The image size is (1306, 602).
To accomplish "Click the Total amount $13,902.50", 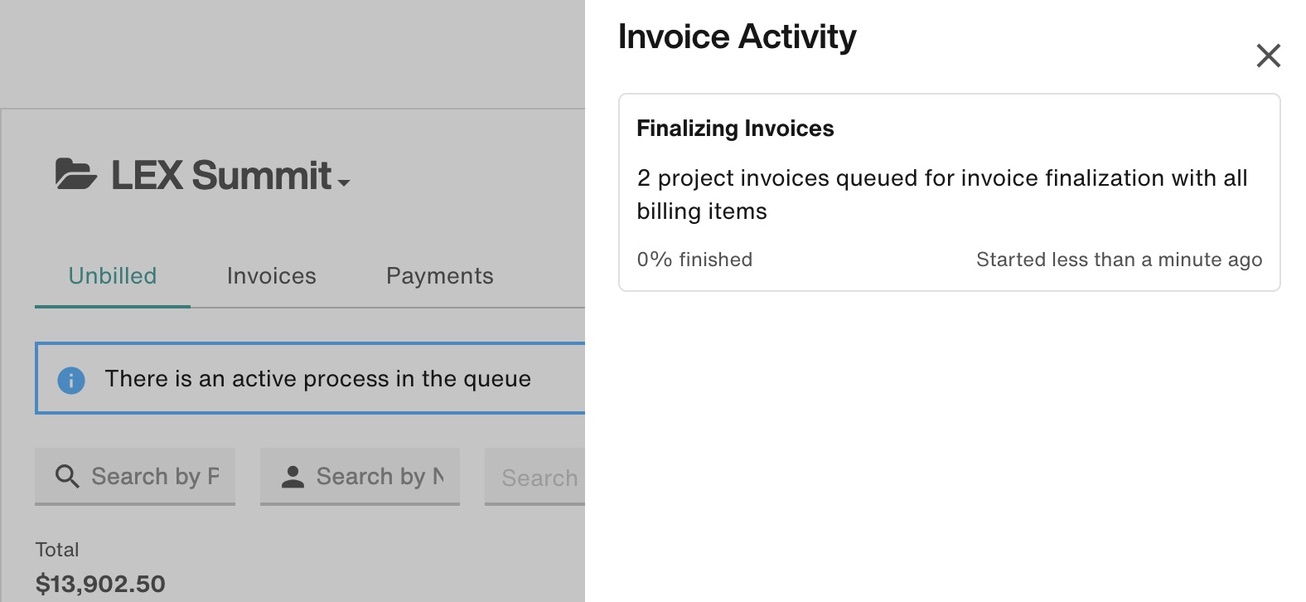I will [x=100, y=584].
